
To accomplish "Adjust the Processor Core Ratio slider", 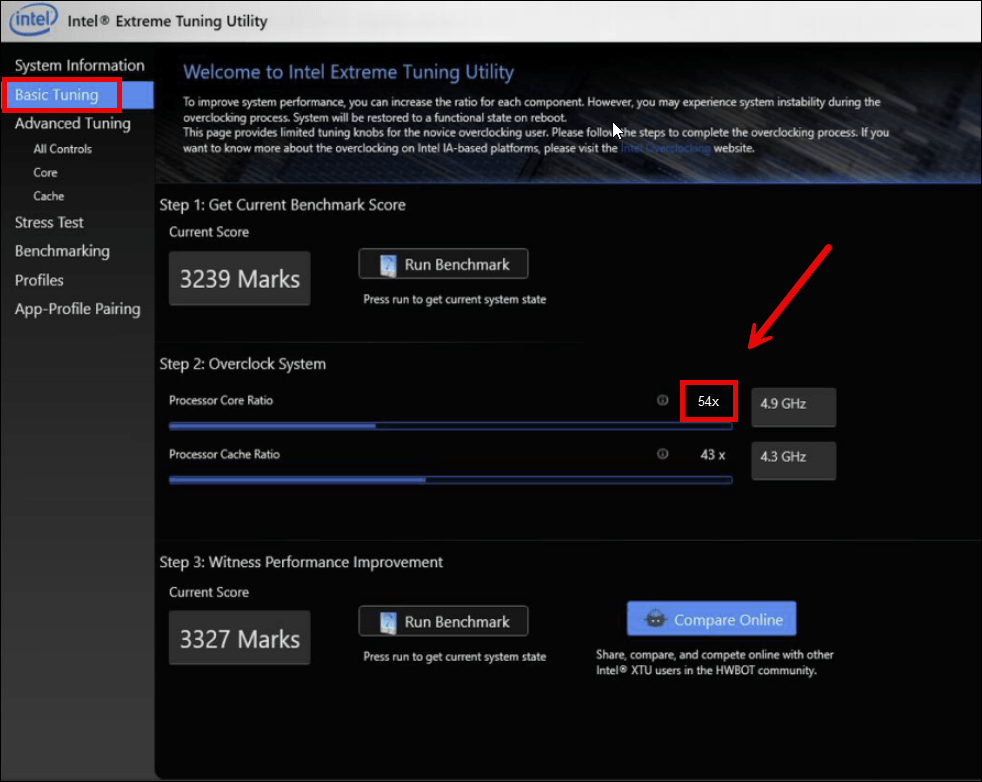I will (x=377, y=424).
